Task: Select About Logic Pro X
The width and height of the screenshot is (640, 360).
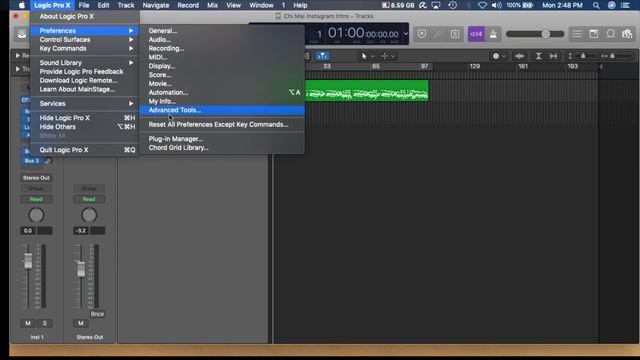Action: pyautogui.click(x=84, y=16)
